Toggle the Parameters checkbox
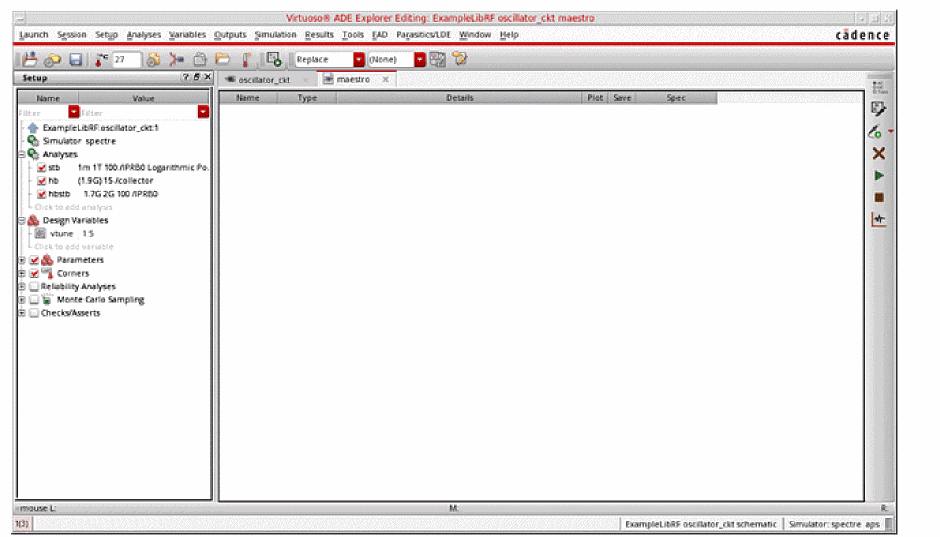Viewport: 940px width, 537px height. (x=34, y=260)
